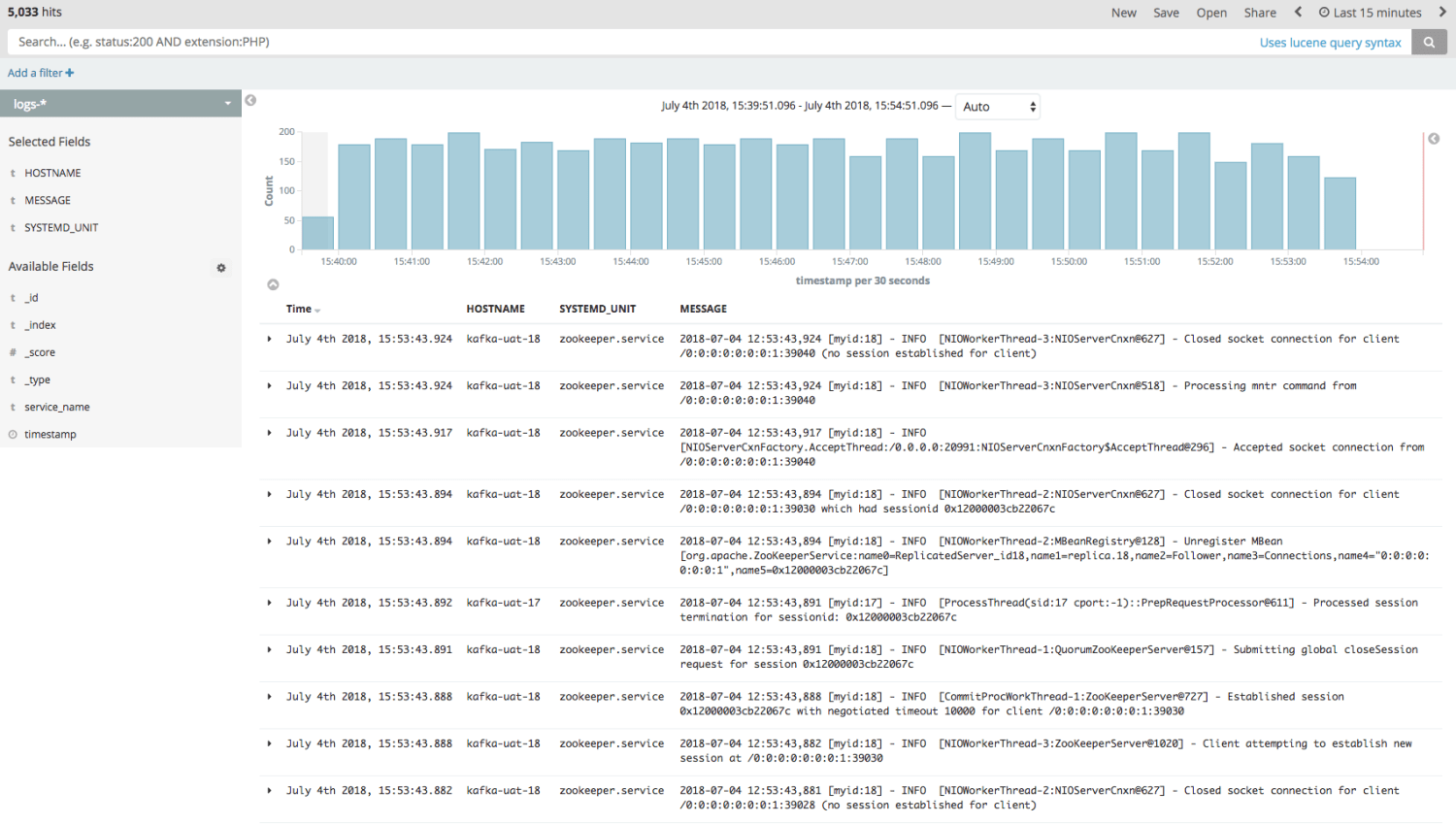Image resolution: width=1456 pixels, height=824 pixels.
Task: Click New to start a new search
Action: tap(1123, 12)
